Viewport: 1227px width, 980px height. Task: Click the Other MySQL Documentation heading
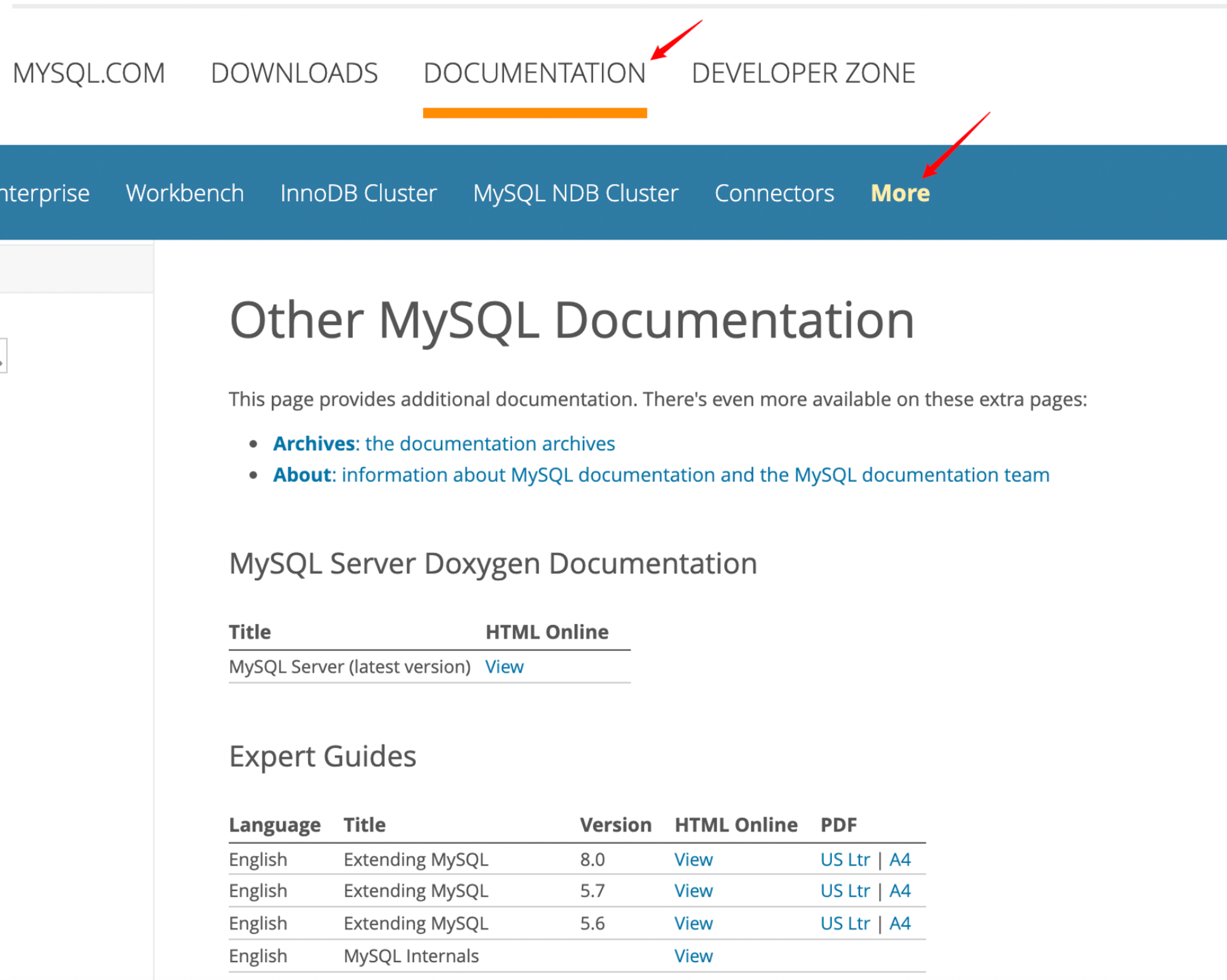[x=572, y=321]
